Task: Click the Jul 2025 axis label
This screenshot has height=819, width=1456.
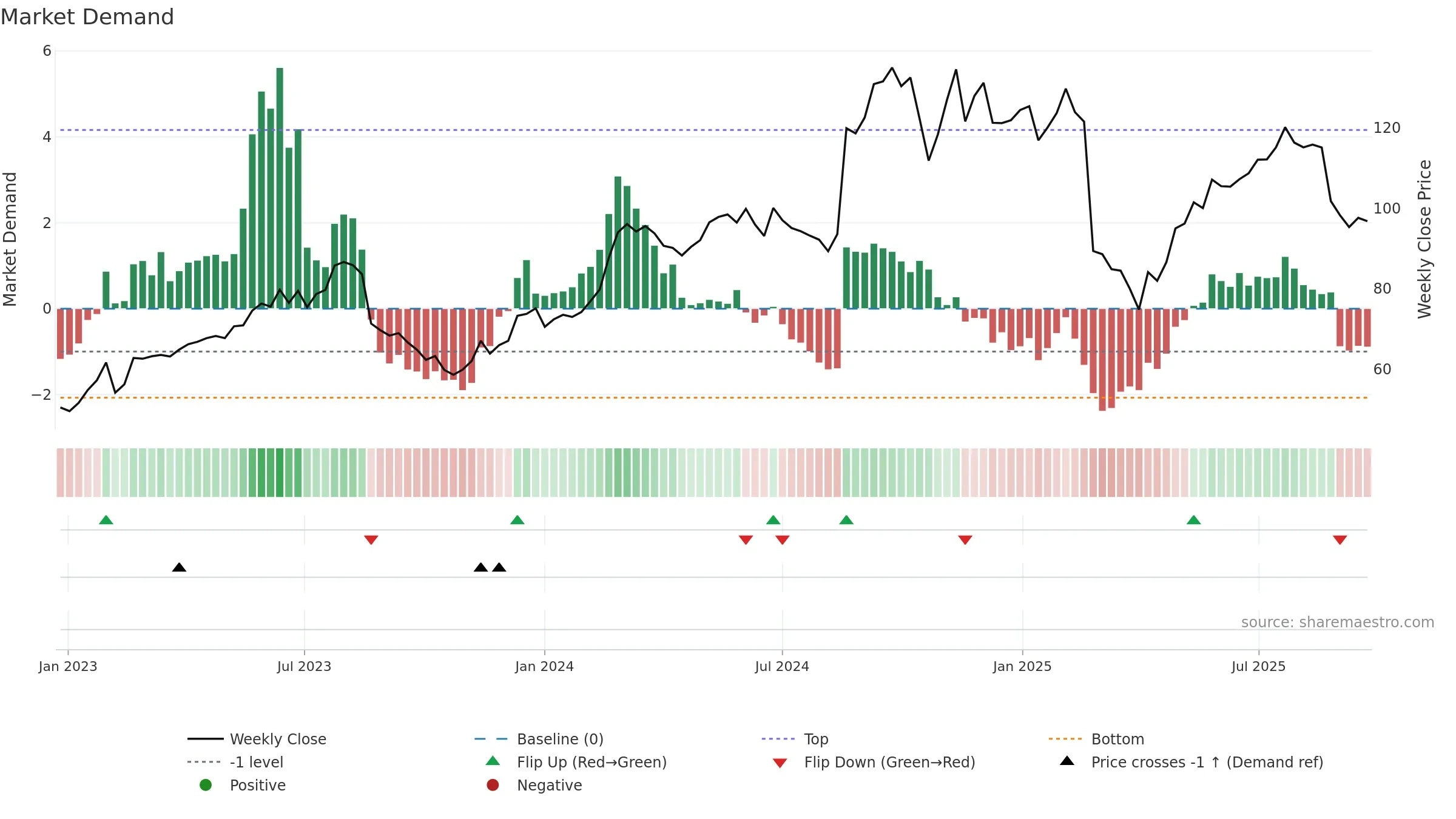Action: (1258, 667)
